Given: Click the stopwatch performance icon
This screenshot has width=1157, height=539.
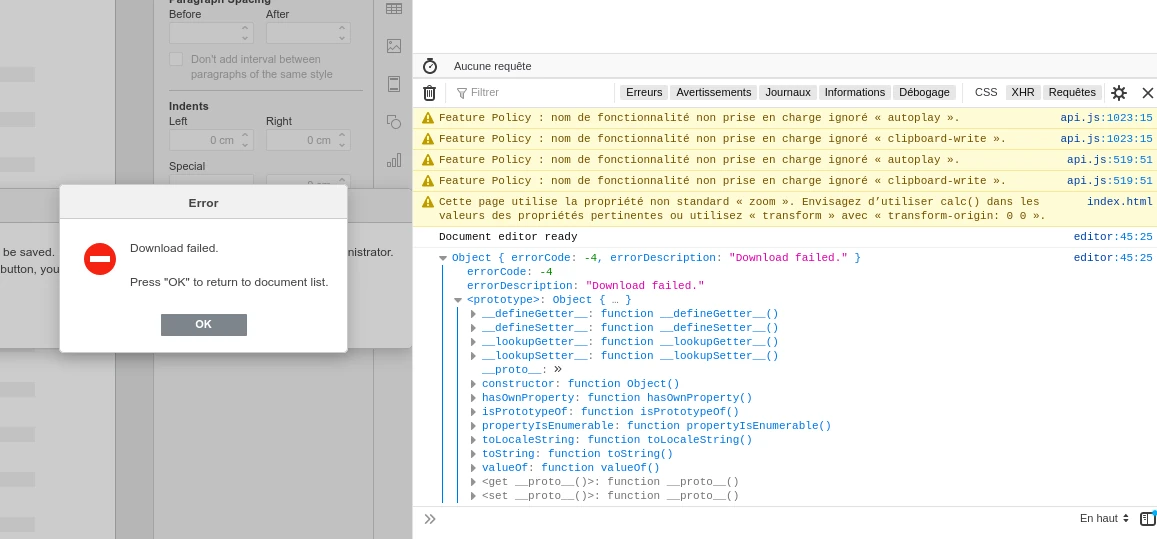Looking at the screenshot, I should (x=430, y=66).
